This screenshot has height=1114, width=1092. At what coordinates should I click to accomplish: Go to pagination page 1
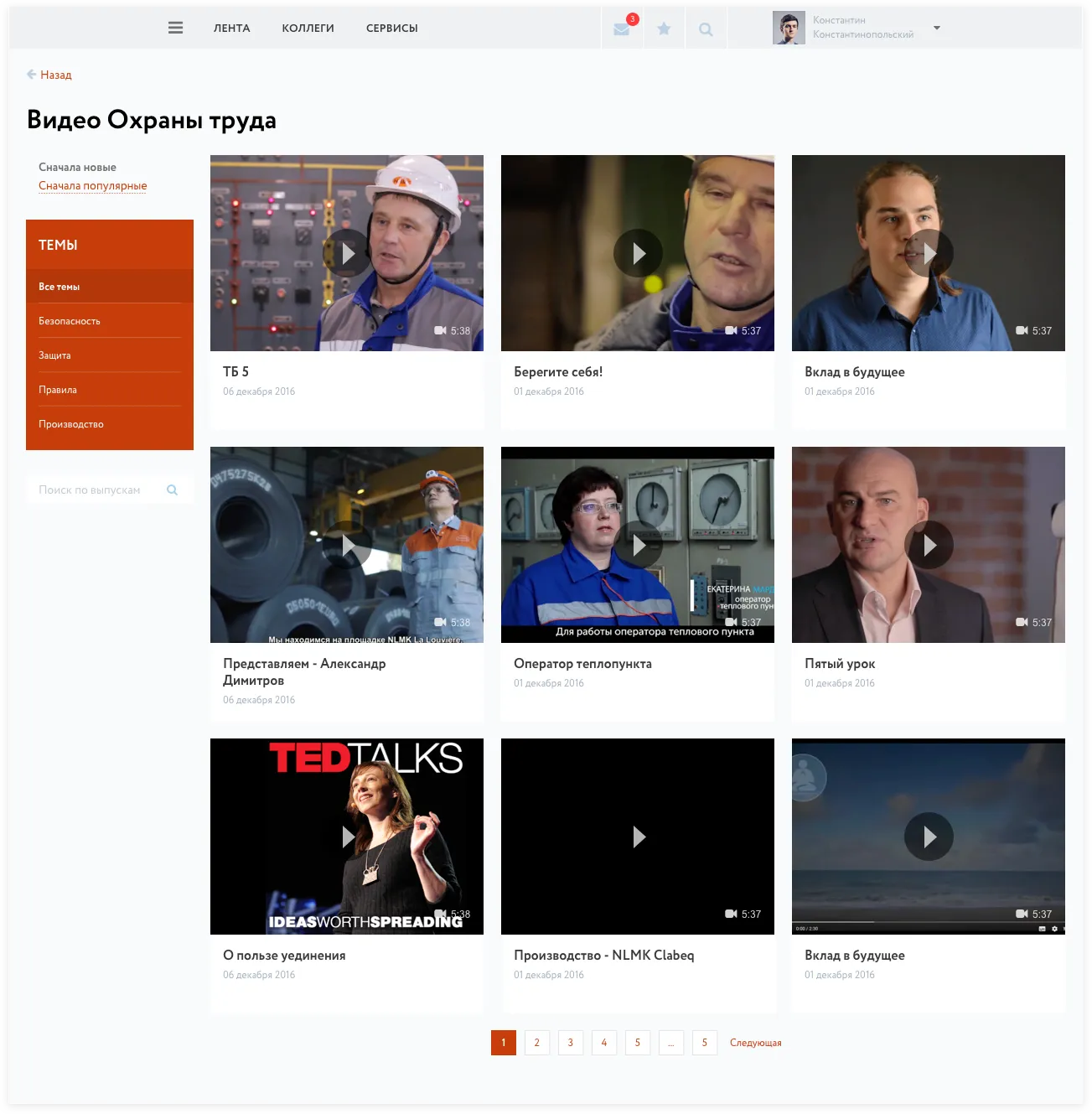[504, 1043]
